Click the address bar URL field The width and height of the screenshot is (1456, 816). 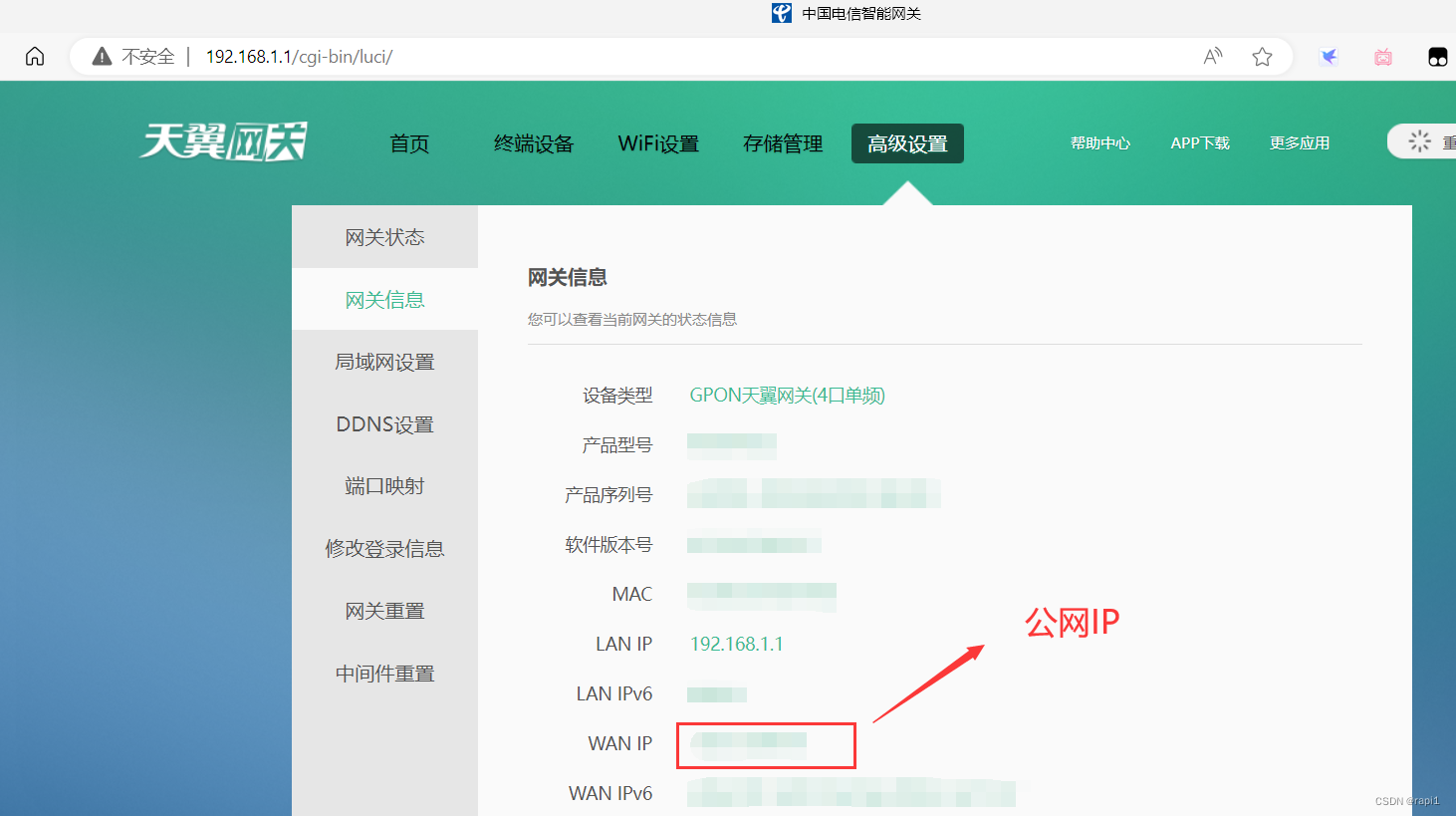(x=681, y=57)
